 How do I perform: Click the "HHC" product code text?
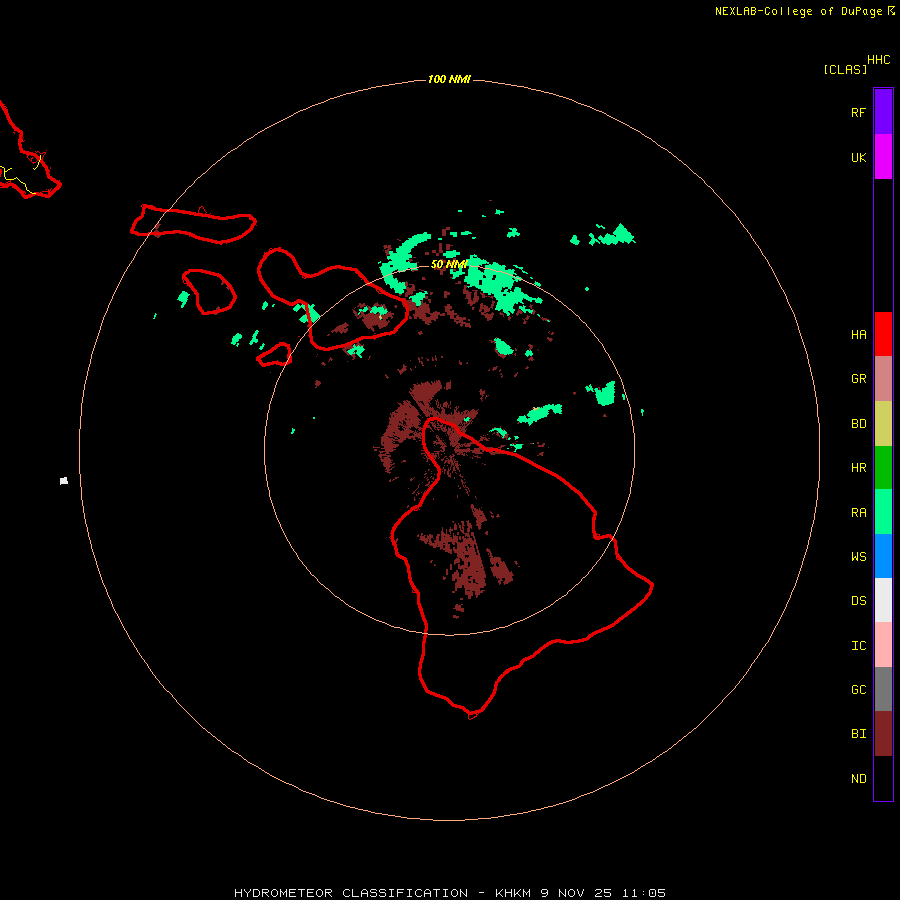pos(878,60)
